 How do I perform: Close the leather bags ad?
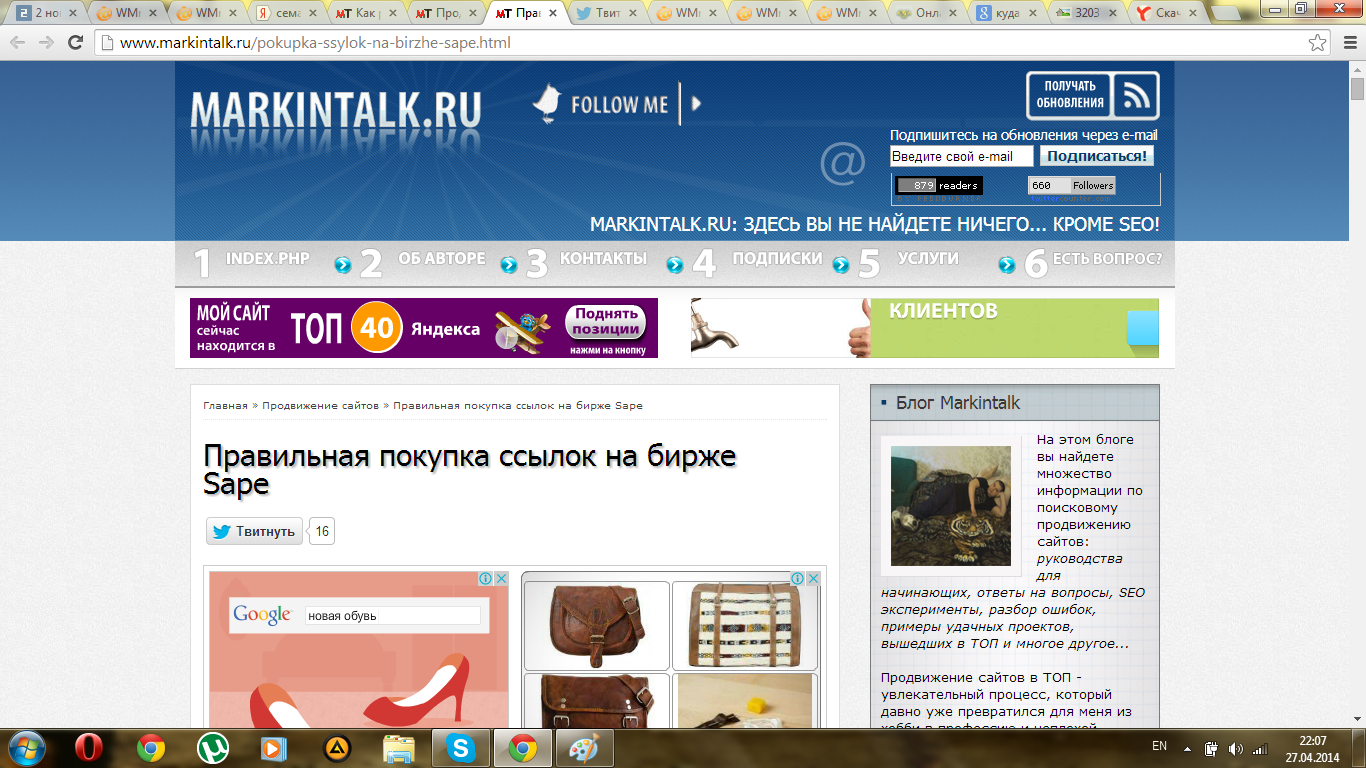tap(813, 579)
